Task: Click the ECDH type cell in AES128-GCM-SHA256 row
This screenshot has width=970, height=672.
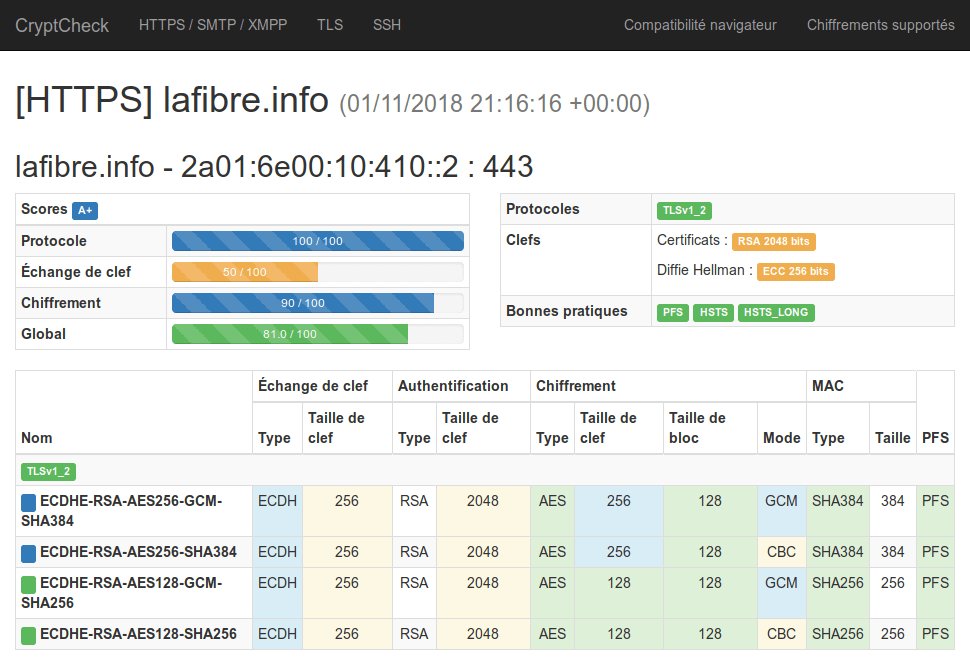Action: pos(277,593)
